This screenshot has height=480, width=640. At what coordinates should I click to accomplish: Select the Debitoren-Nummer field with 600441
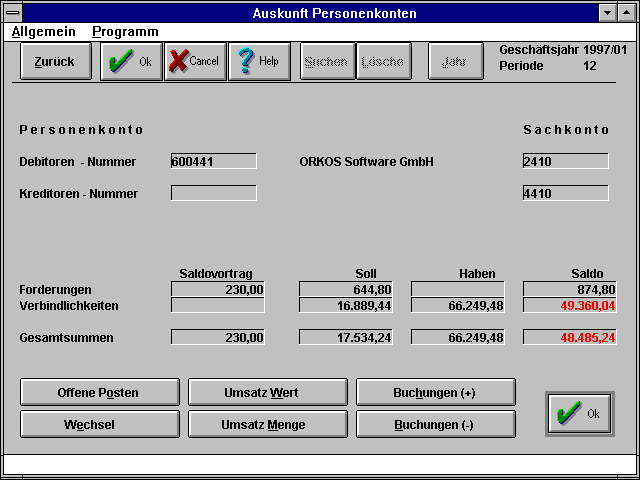coord(214,161)
